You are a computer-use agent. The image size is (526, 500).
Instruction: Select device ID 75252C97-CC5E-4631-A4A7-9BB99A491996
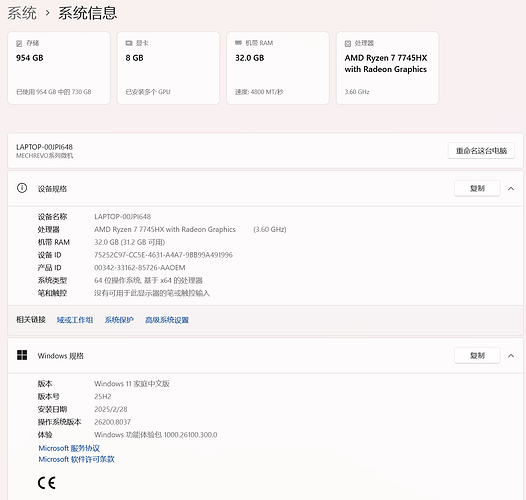pos(163,255)
